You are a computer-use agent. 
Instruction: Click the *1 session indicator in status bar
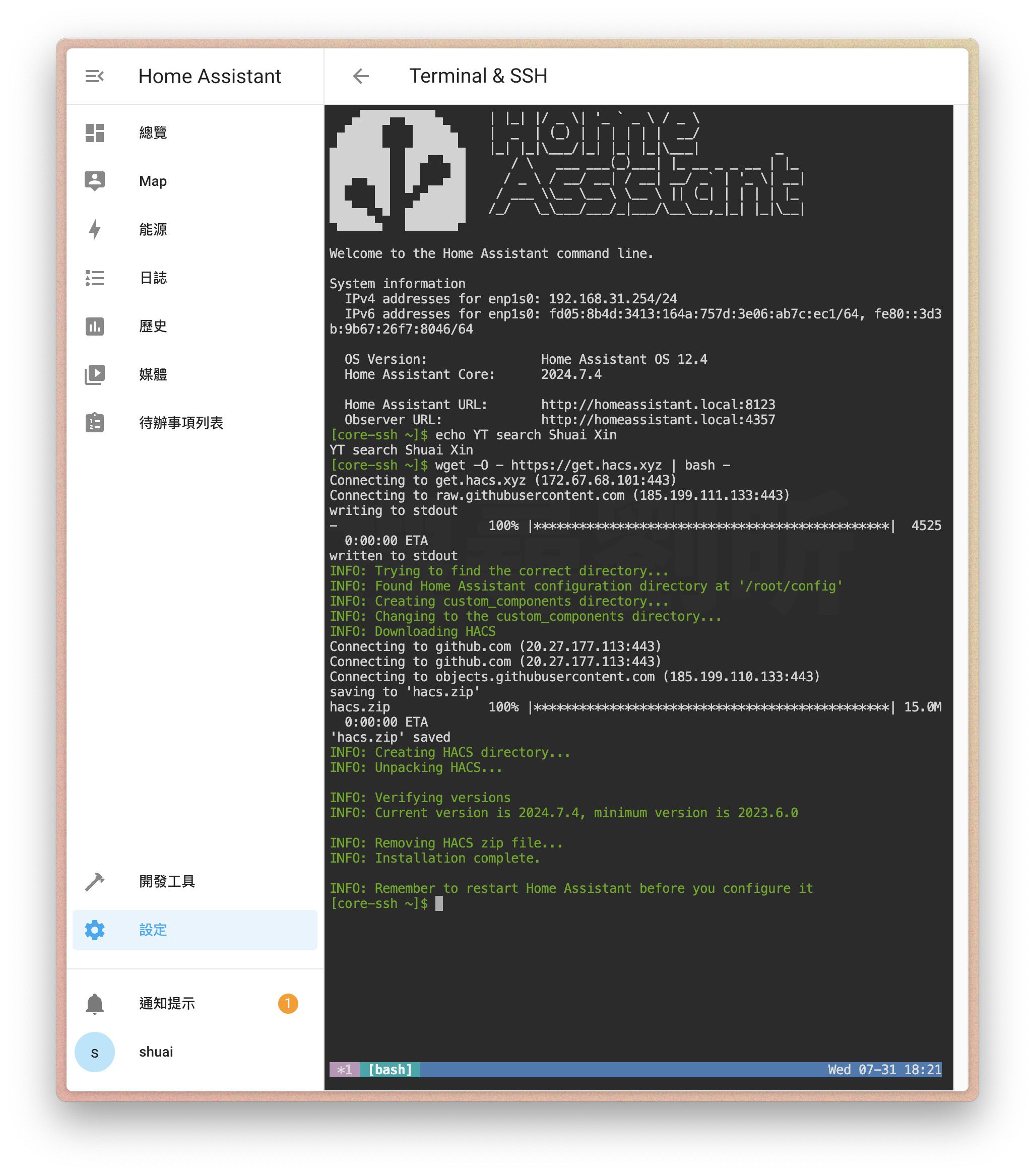[344, 1069]
